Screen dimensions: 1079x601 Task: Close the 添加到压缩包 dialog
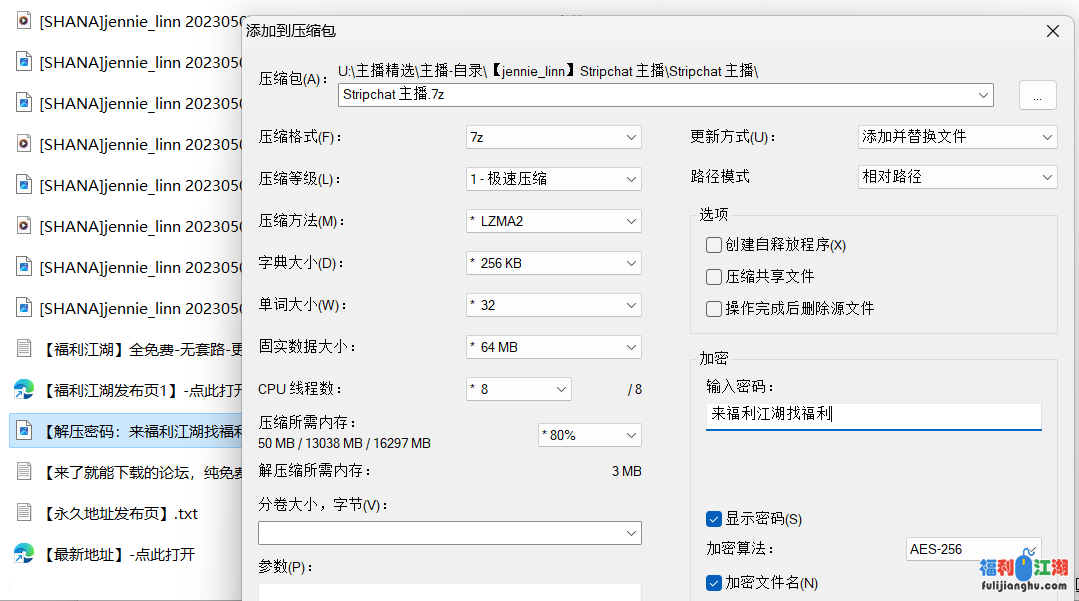pos(1052,31)
